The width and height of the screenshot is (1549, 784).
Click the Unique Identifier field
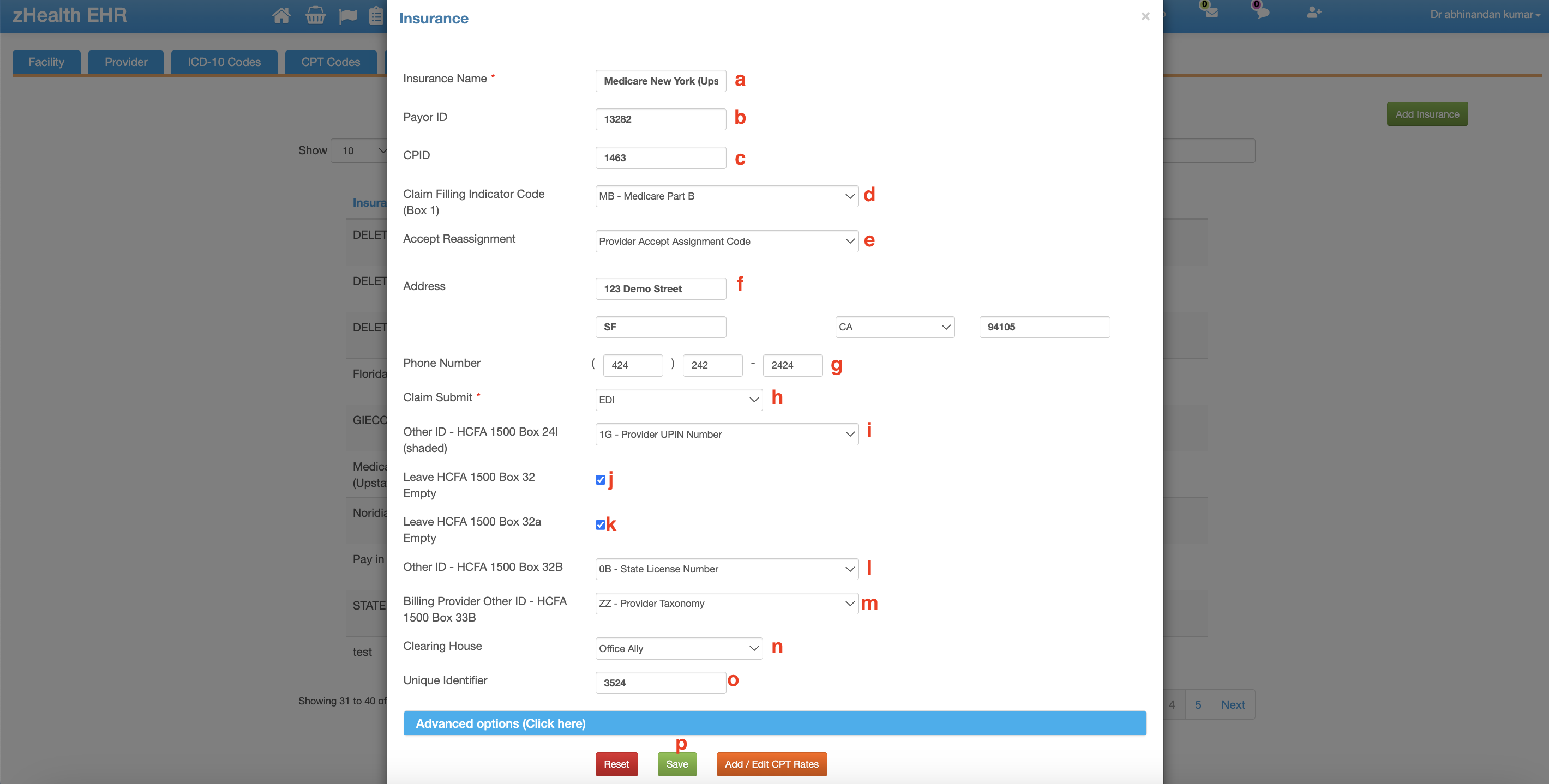pos(661,683)
